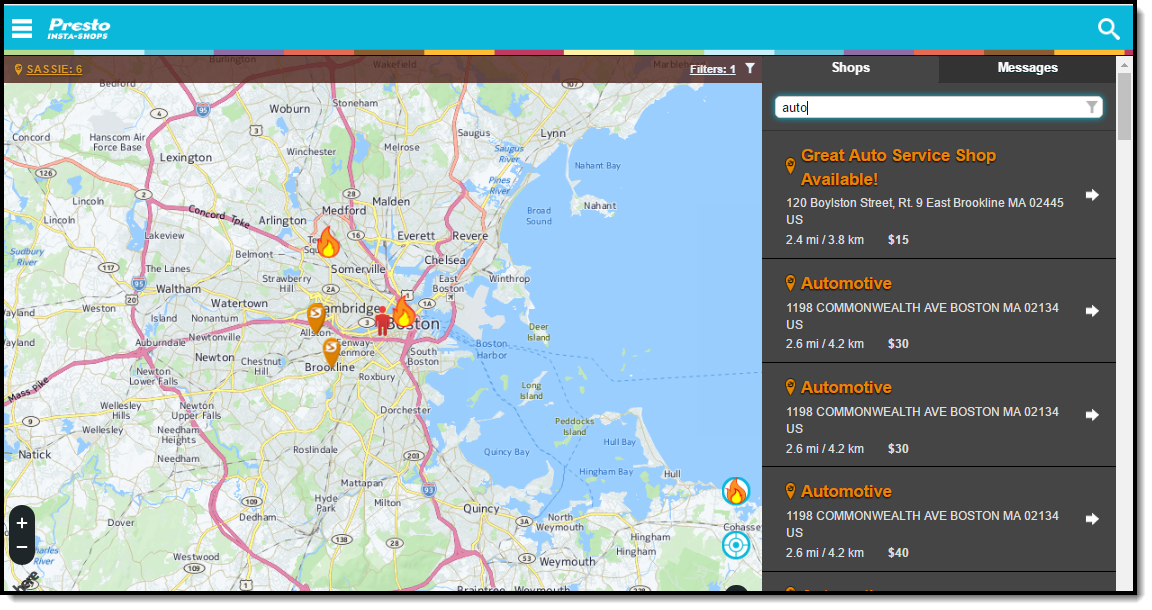The image size is (1152, 610).
Task: Open the Filters: 1 link
Action: [x=712, y=69]
